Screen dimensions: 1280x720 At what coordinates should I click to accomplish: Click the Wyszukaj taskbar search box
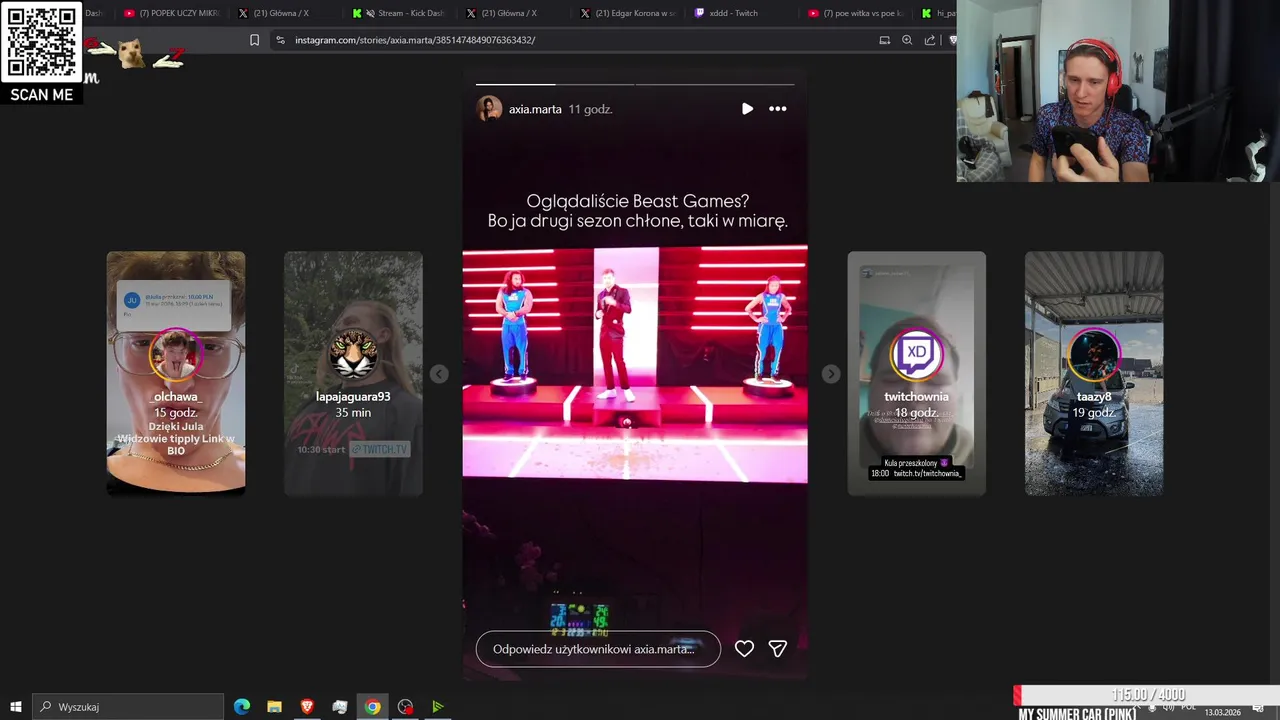tap(128, 707)
